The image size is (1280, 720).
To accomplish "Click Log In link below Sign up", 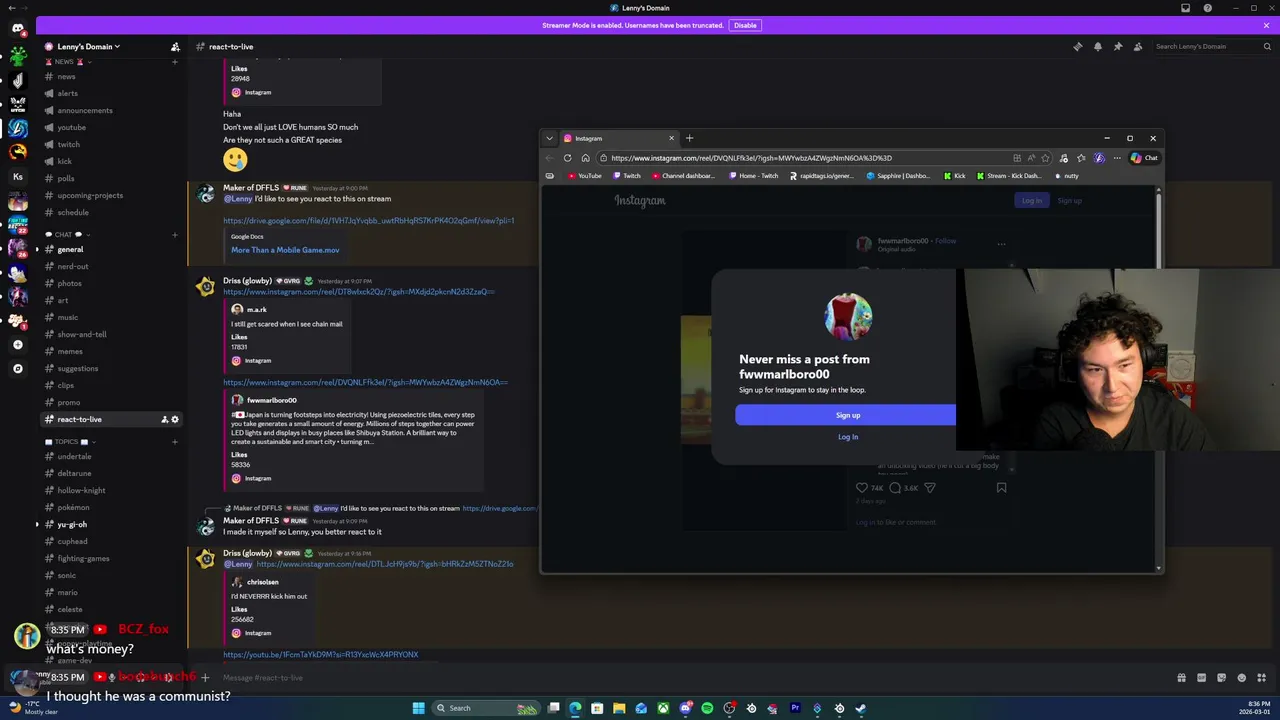I will [x=847, y=437].
